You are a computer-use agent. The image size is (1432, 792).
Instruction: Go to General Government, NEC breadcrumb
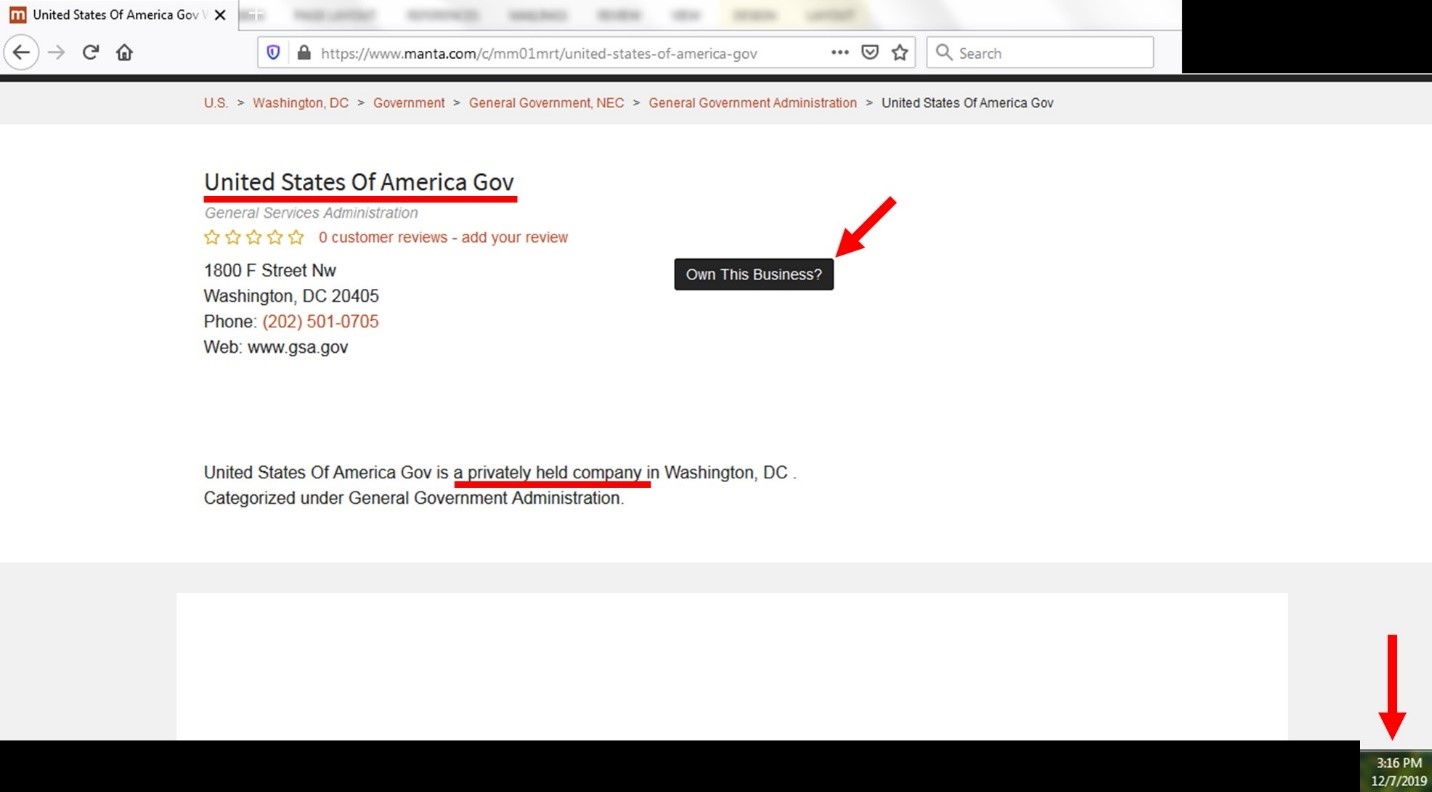(546, 103)
